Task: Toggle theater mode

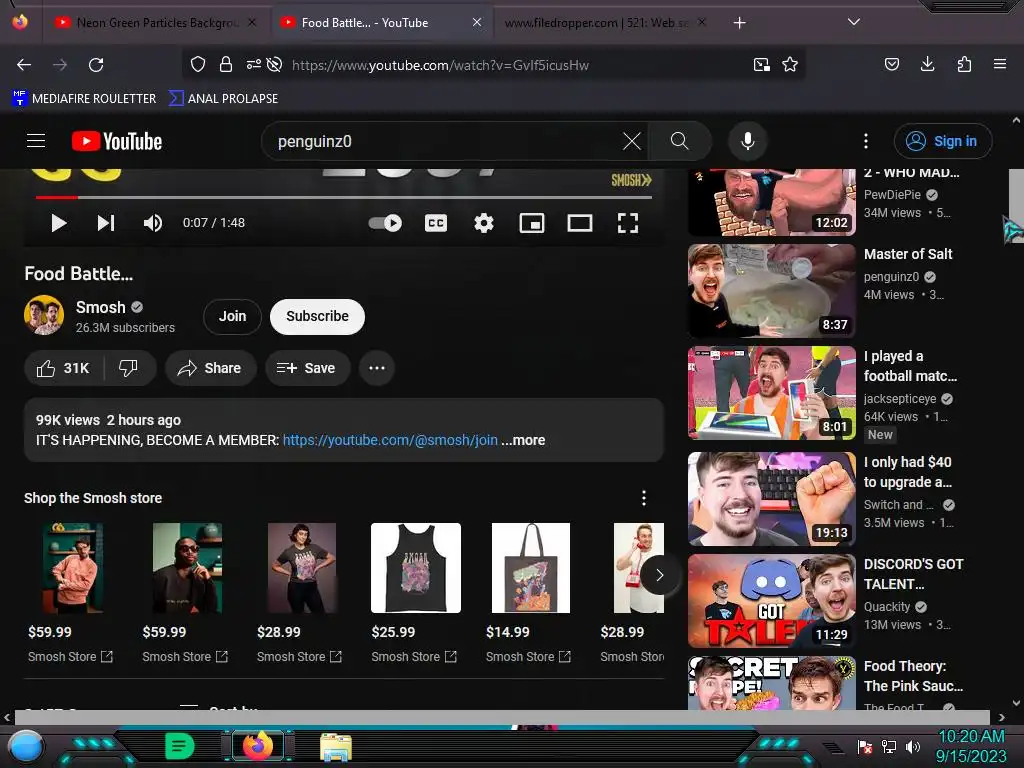Action: coord(580,223)
